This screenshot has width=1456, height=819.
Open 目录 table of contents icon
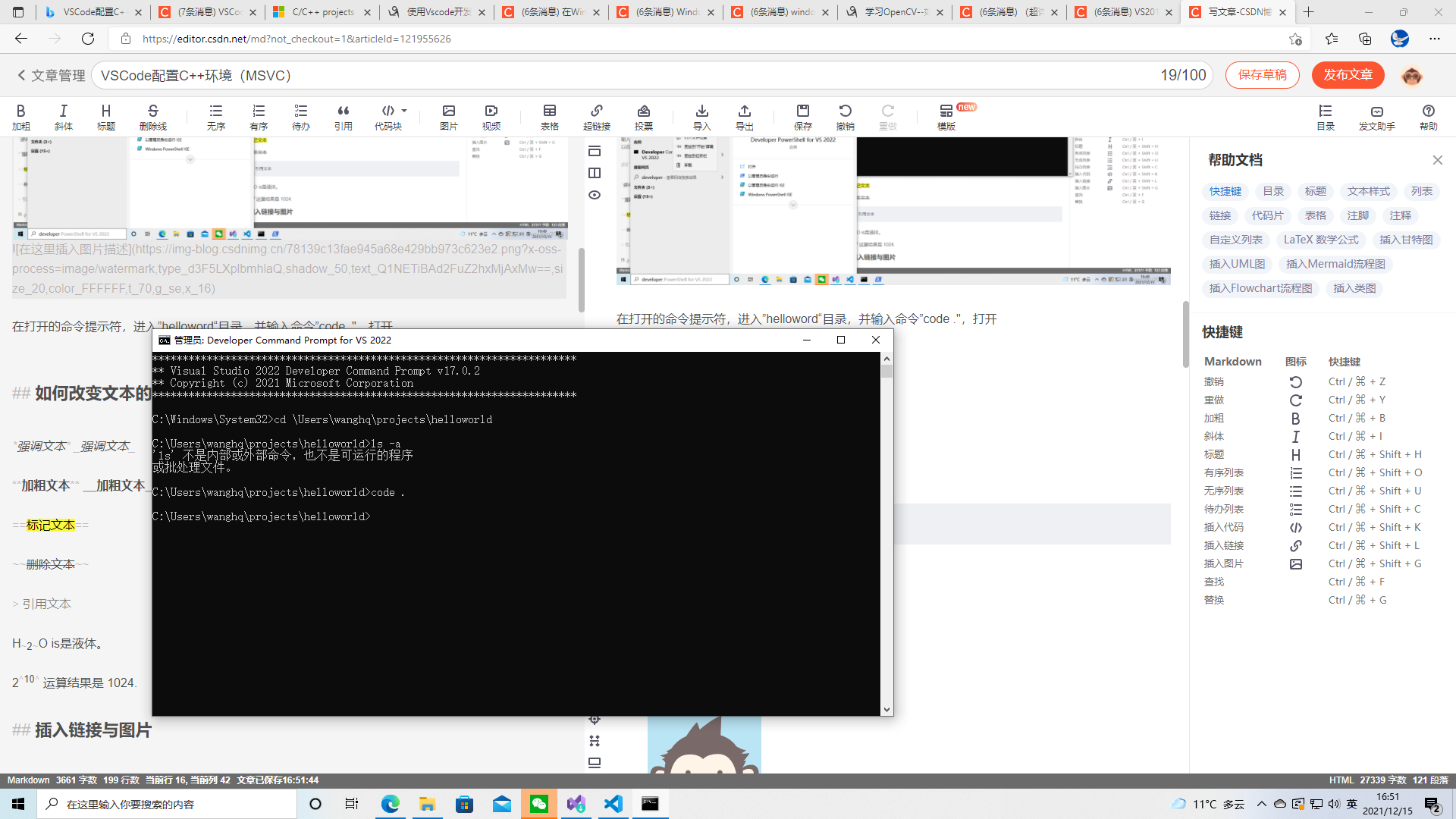pyautogui.click(x=1326, y=117)
